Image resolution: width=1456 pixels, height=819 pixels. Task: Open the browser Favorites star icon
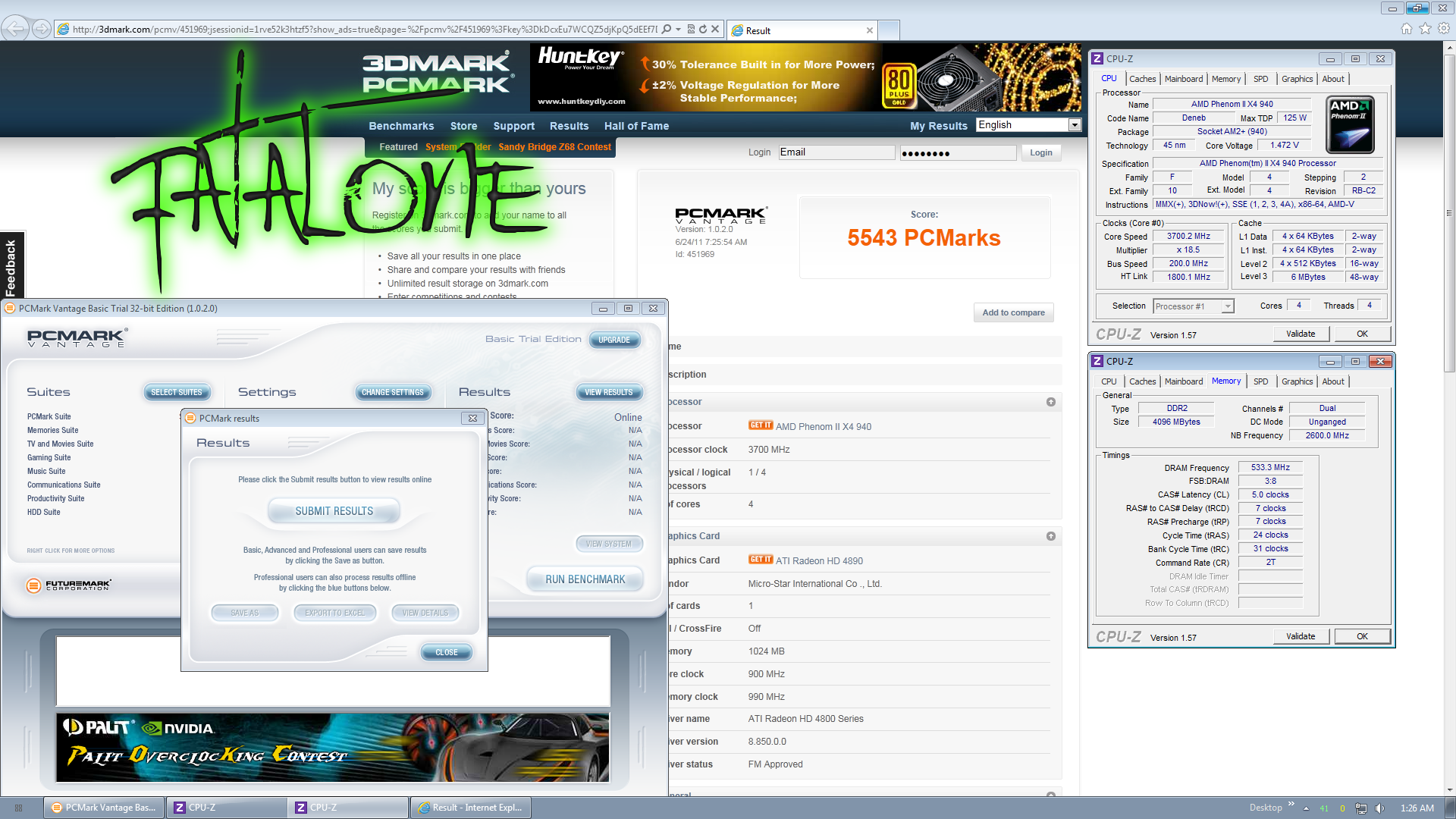click(x=1425, y=29)
